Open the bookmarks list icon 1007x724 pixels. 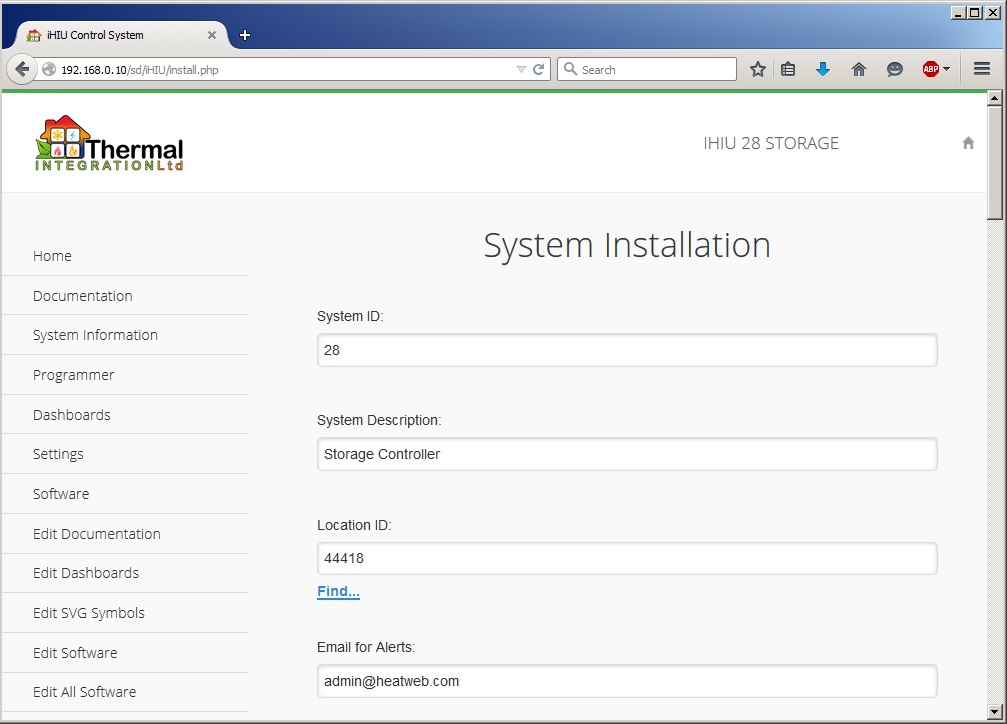pyautogui.click(x=788, y=69)
